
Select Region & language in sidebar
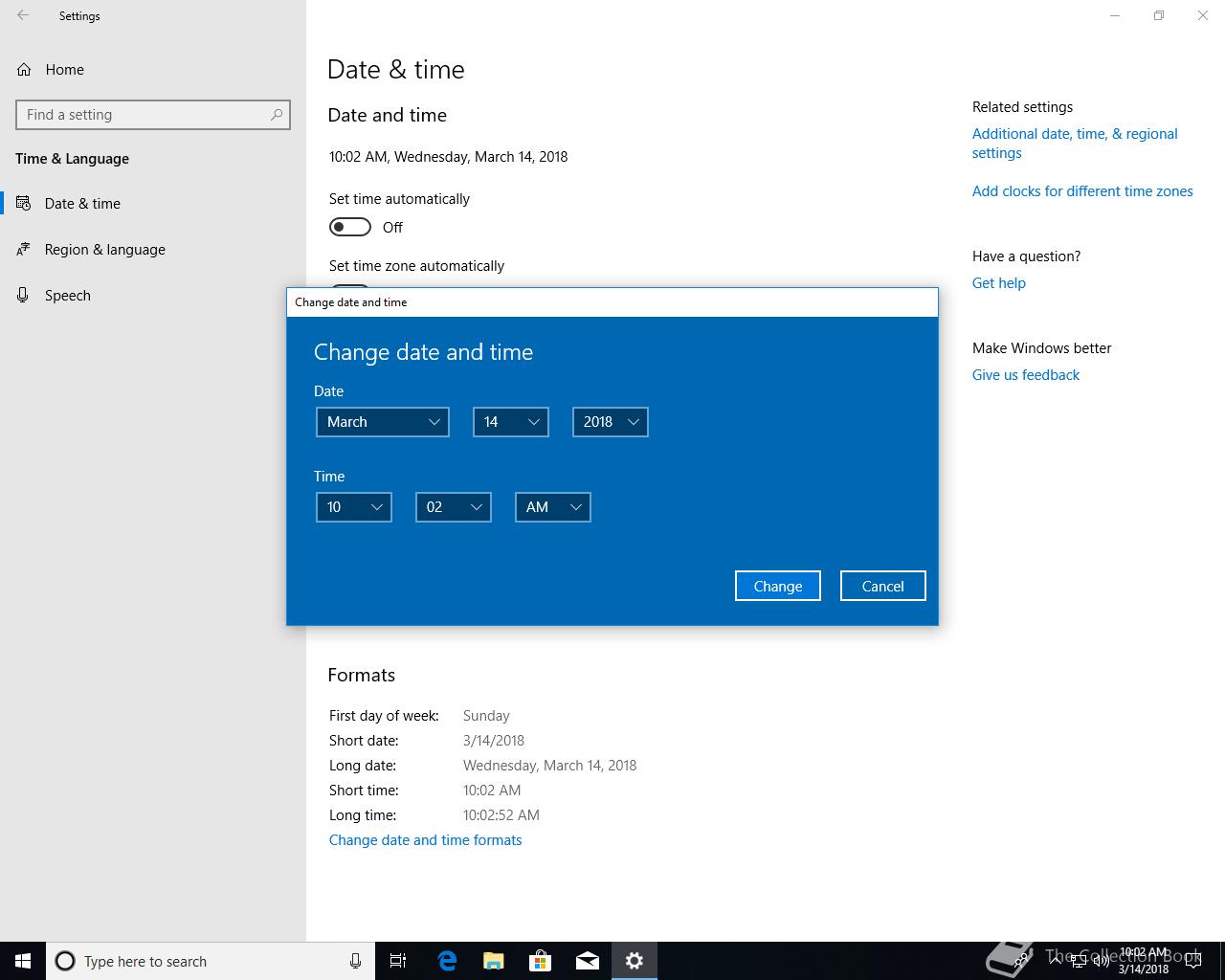[104, 250]
